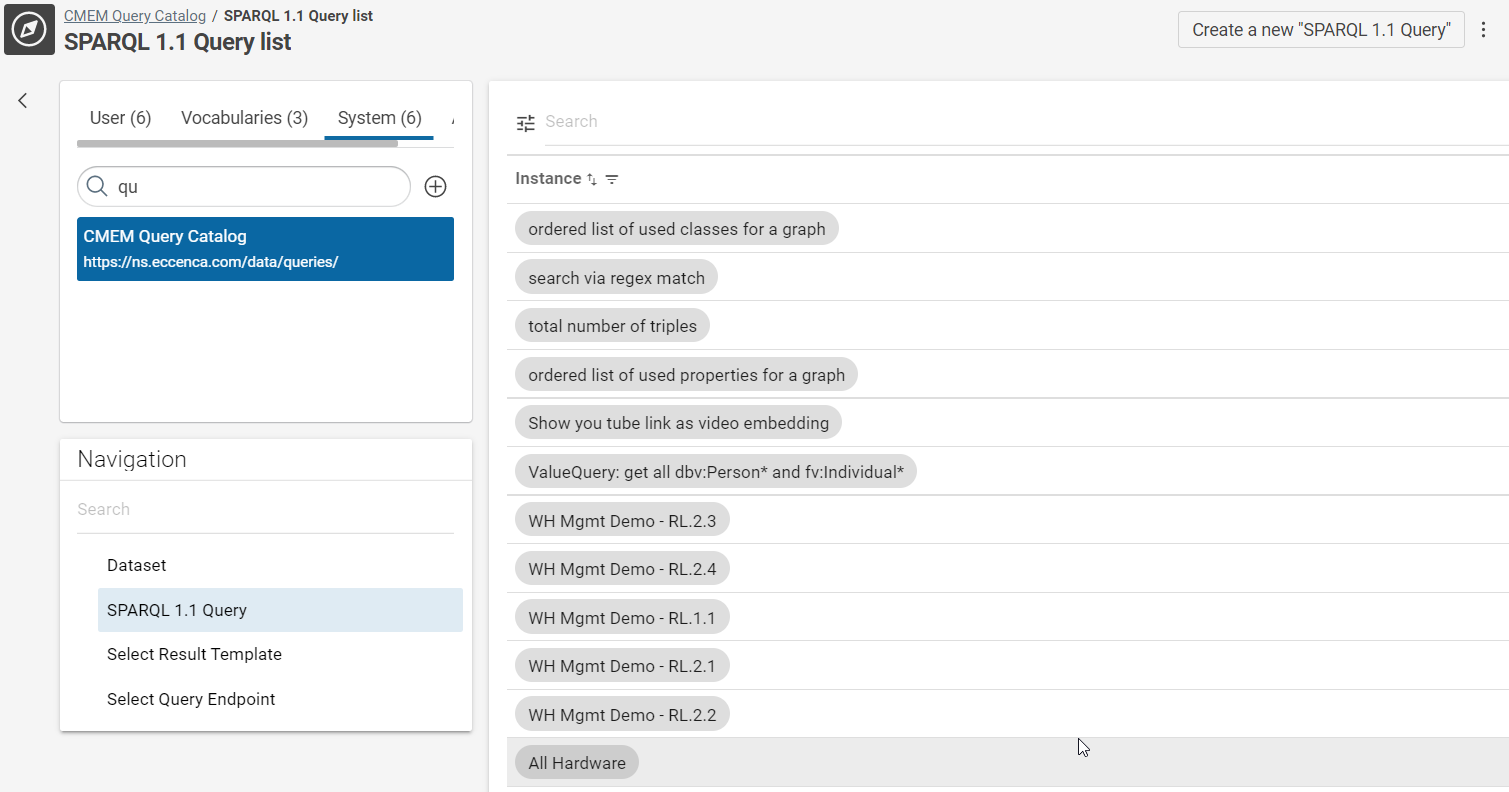The image size is (1509, 792).
Task: Sort the Instance column using arrows icon
Action: [592, 179]
